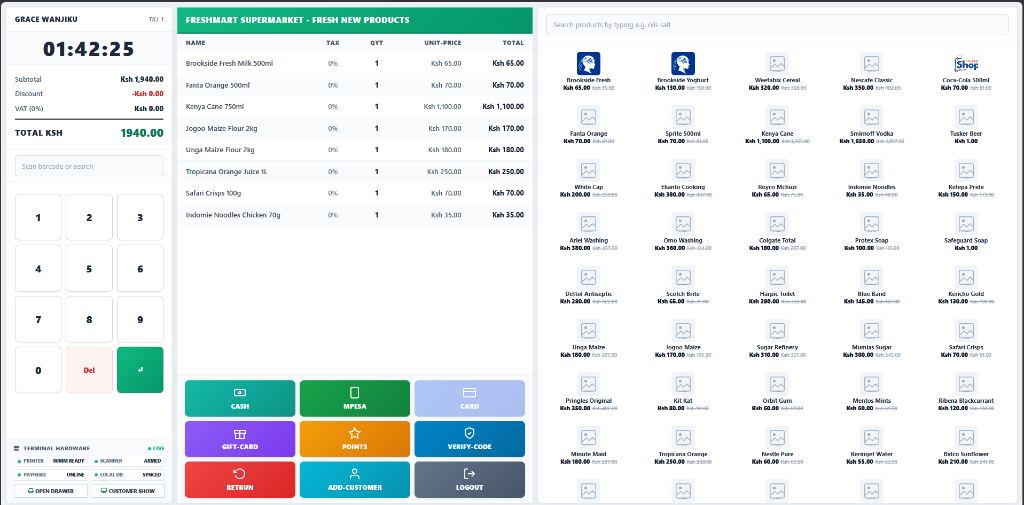Click keypad digit 9
The width and height of the screenshot is (1024, 505).
140,319
